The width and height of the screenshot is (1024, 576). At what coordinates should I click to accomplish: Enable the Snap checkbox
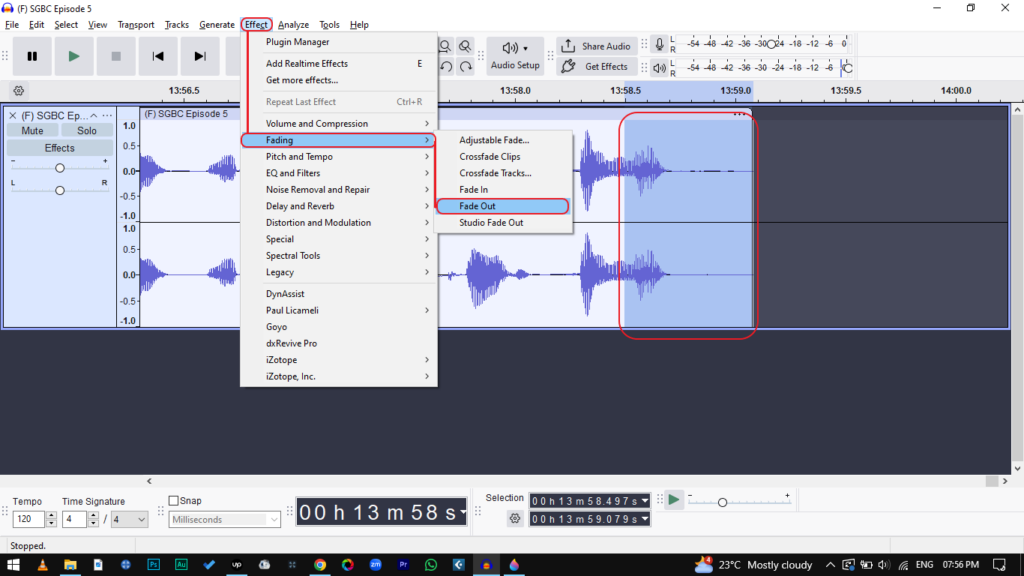tap(174, 501)
